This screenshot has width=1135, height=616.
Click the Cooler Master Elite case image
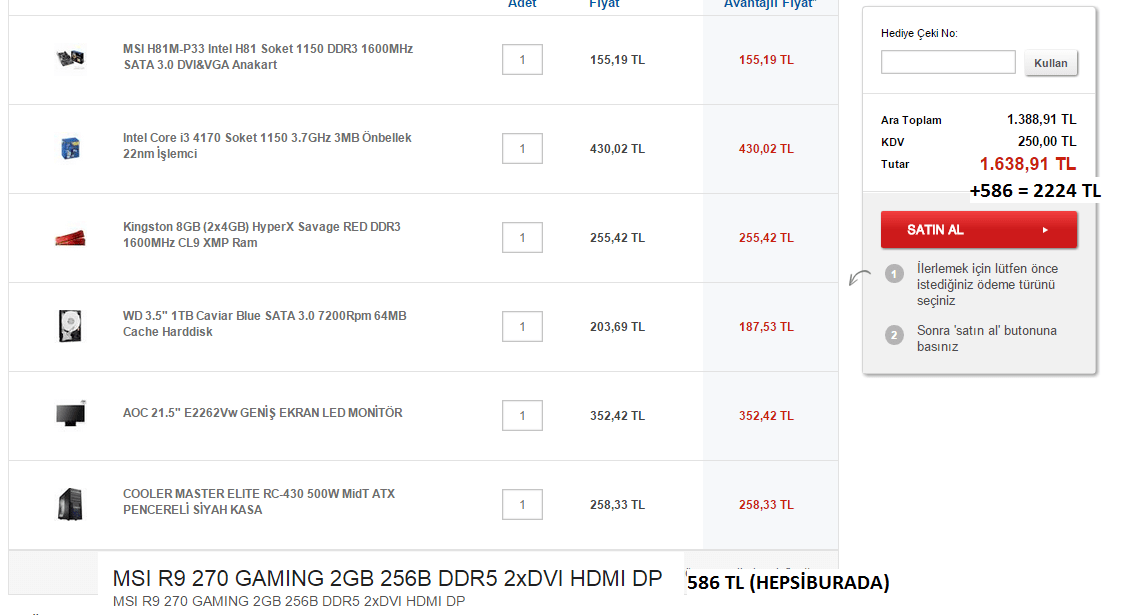70,503
